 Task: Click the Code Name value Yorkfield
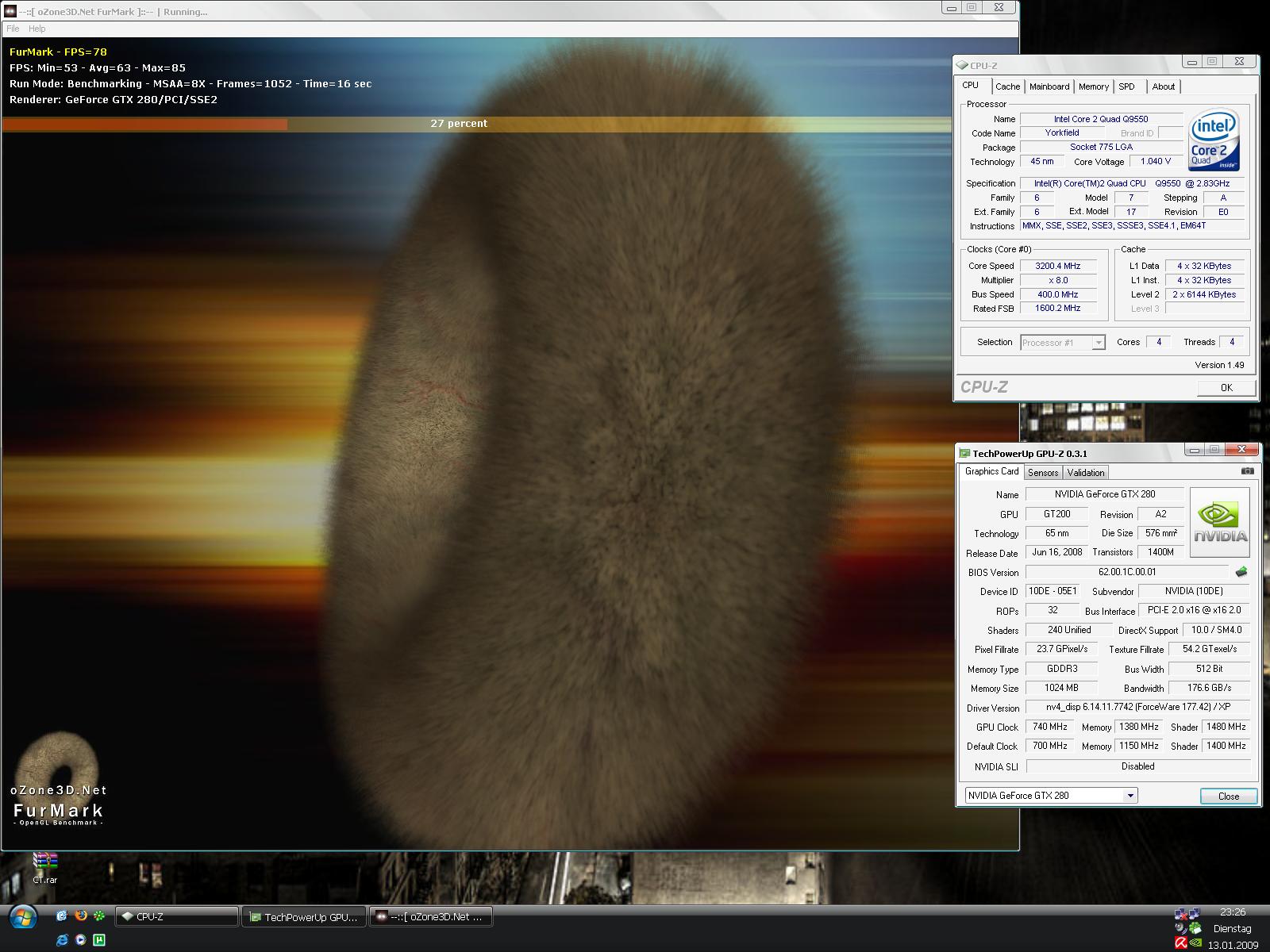tap(1062, 133)
